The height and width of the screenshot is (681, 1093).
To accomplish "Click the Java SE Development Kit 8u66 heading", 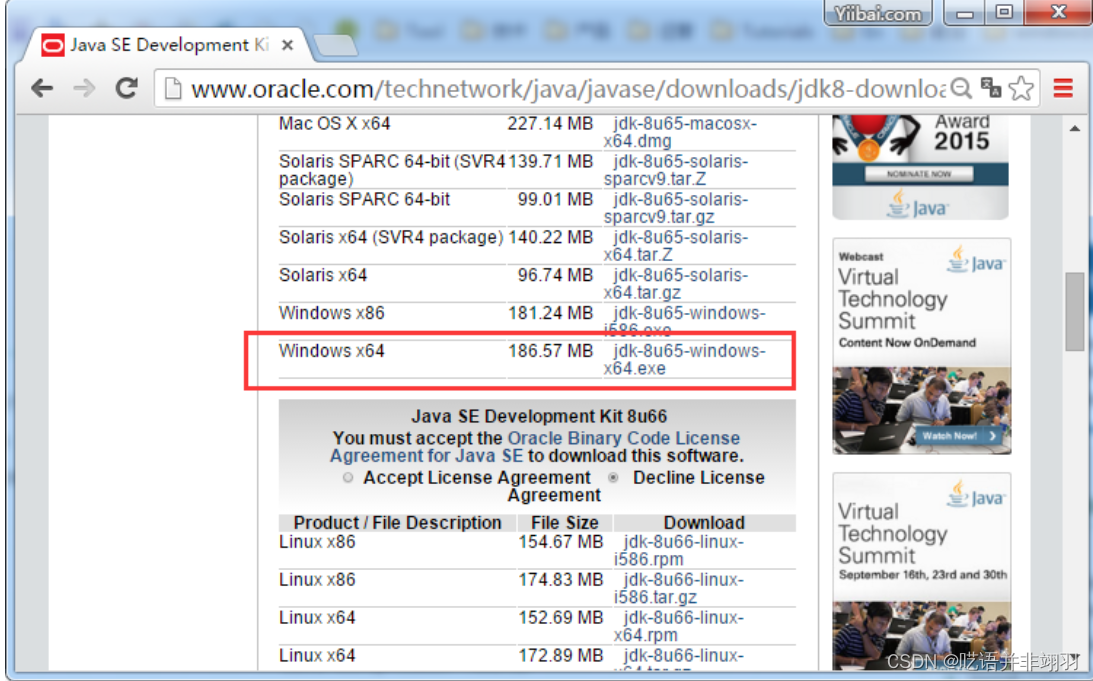I will point(539,417).
